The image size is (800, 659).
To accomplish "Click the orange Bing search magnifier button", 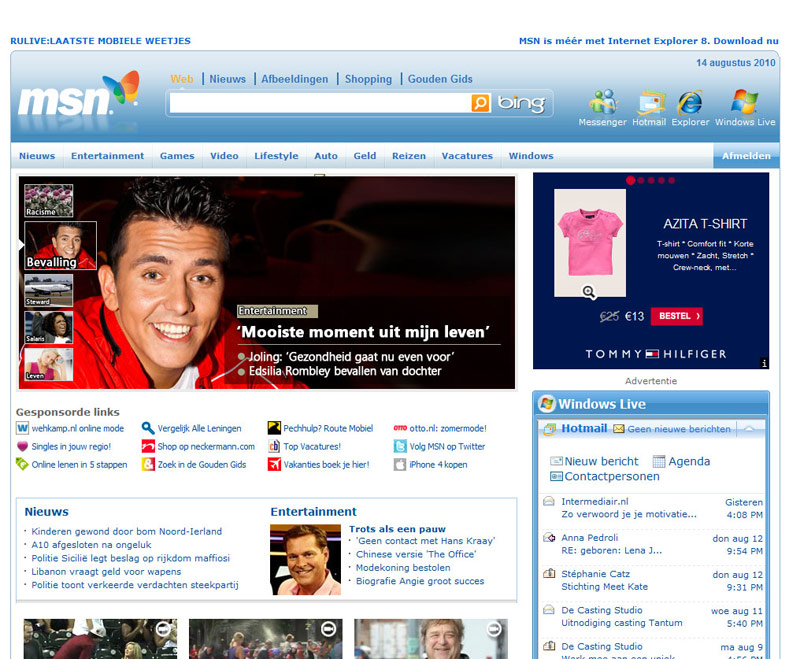I will click(x=481, y=103).
